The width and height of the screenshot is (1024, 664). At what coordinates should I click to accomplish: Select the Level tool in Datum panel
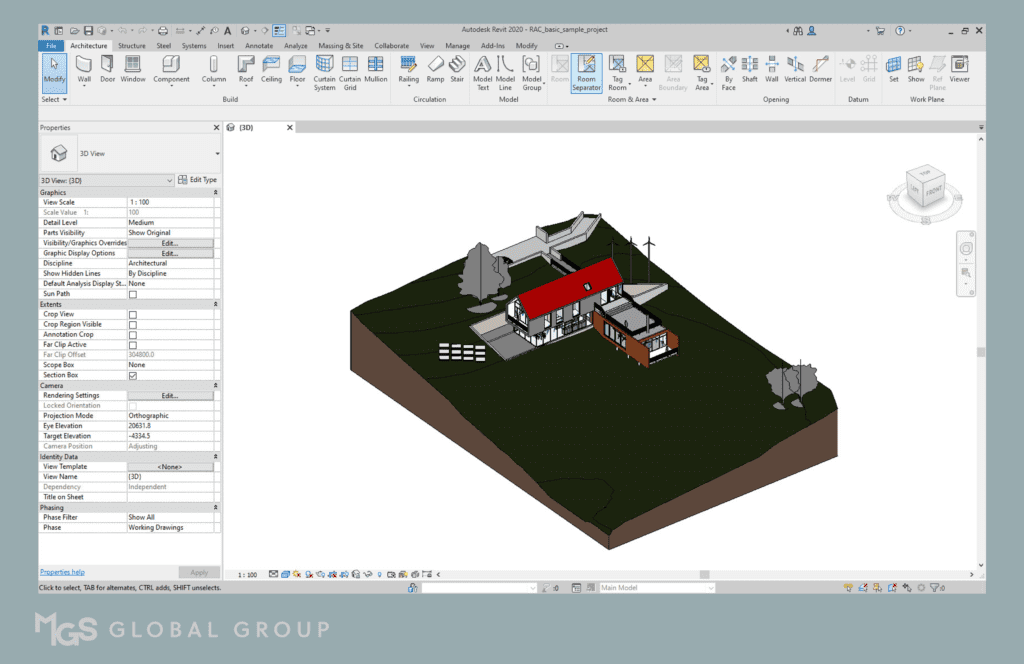point(849,67)
